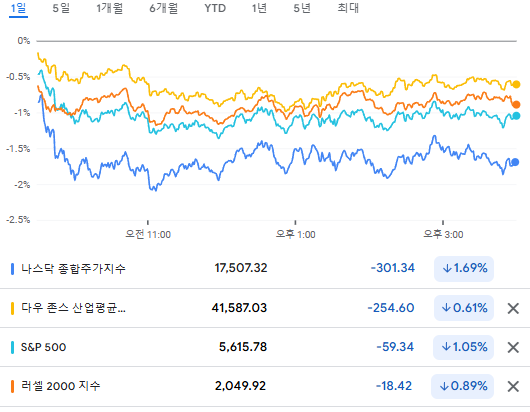
Task: Switch to the 1년 tab
Action: coord(259,8)
